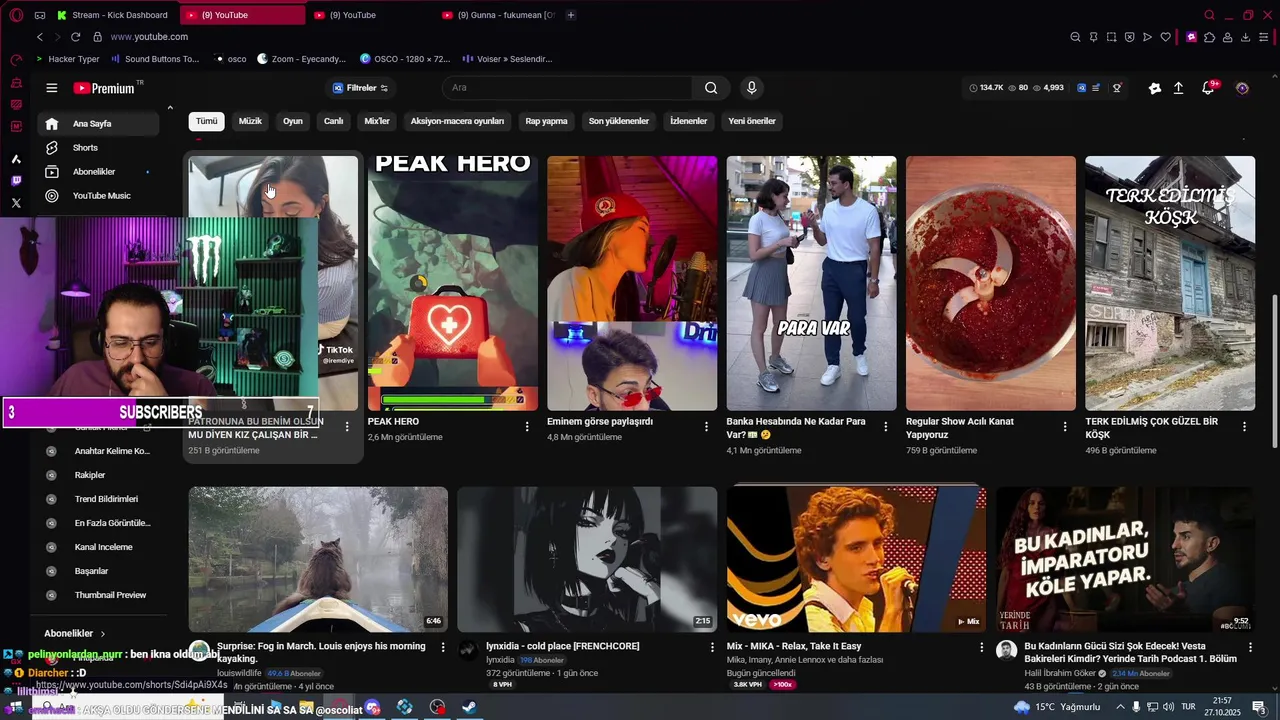Screen dimensions: 1280x720
Task: Open Sound Buttons bookmark
Action: (x=156, y=59)
